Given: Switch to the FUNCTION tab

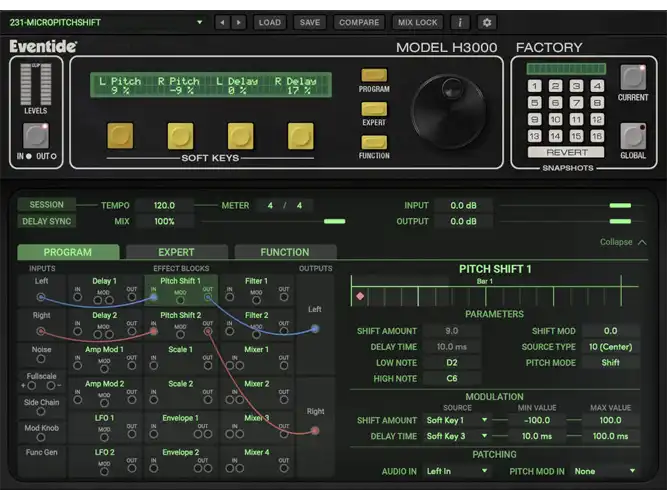Looking at the screenshot, I should (x=285, y=252).
